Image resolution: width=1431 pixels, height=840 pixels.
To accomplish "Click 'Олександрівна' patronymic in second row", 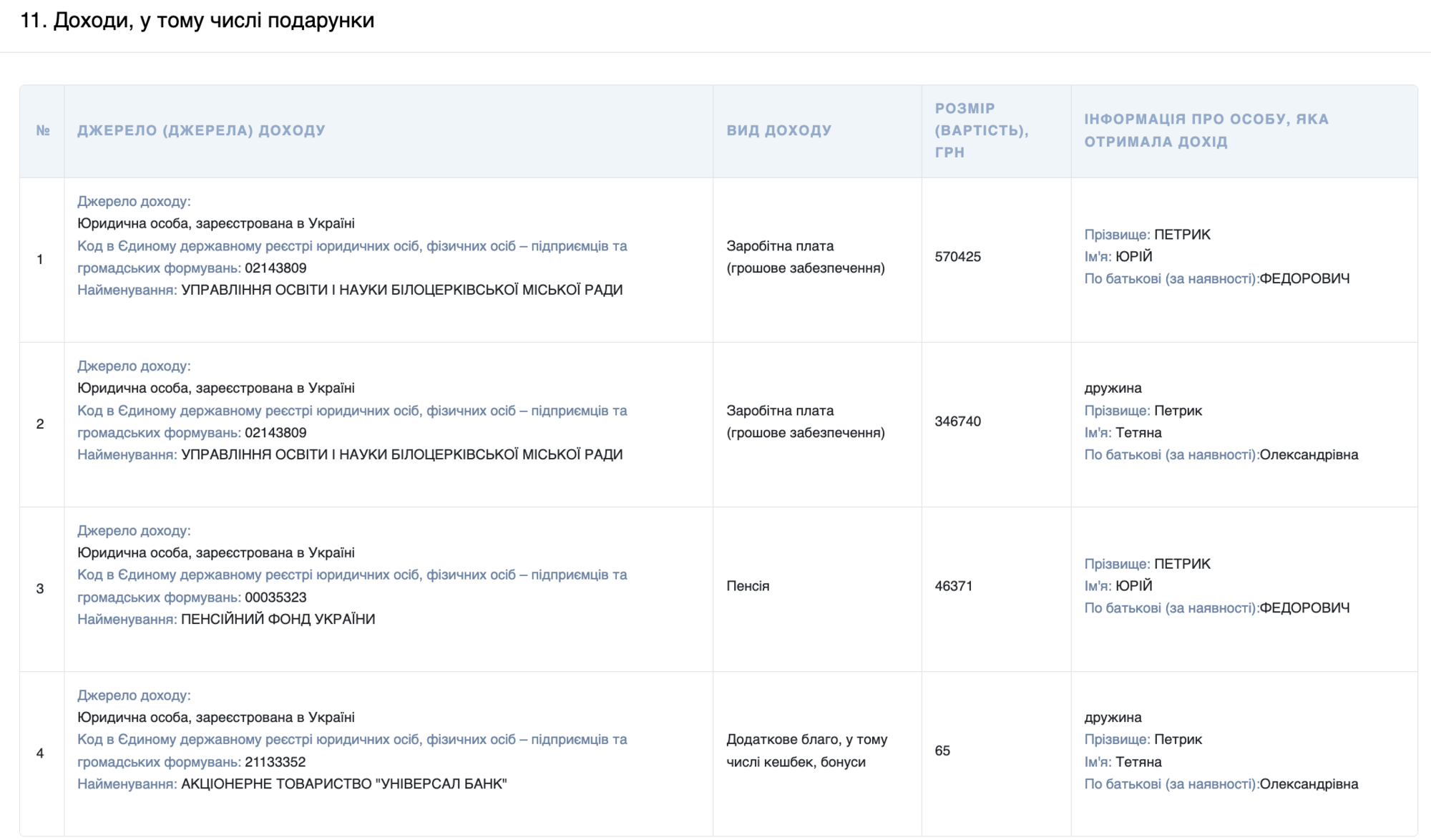I will [1309, 455].
